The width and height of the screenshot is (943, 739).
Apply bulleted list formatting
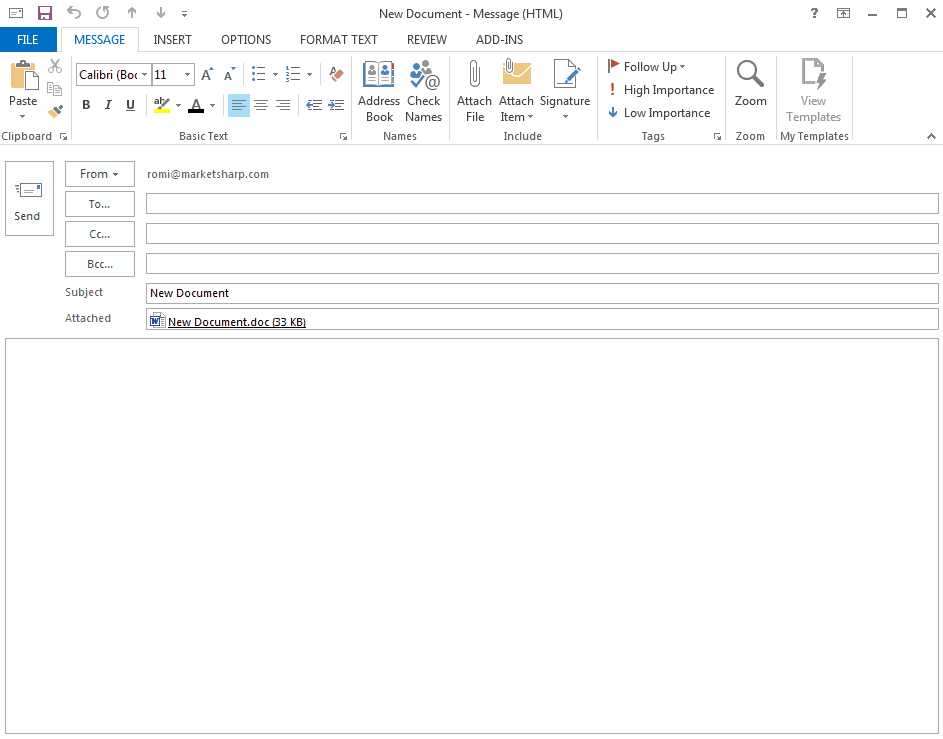click(259, 74)
